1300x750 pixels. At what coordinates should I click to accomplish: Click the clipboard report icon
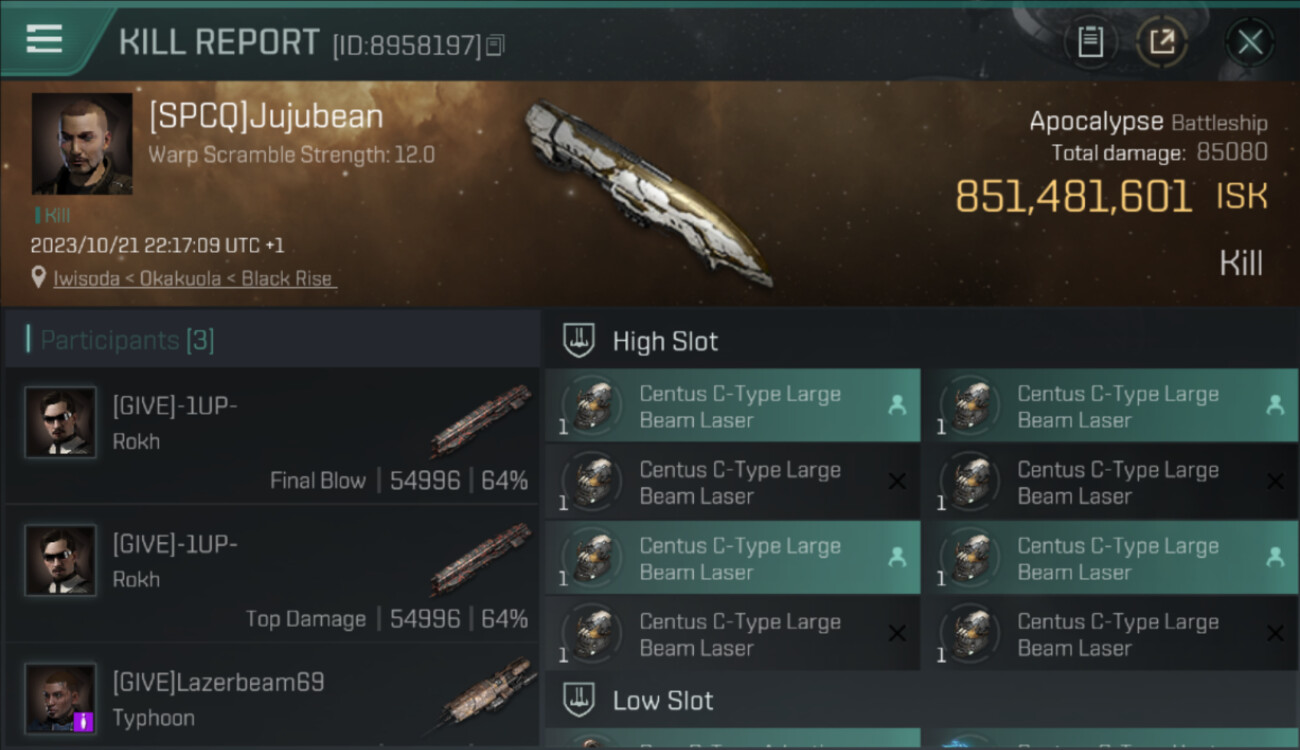pyautogui.click(x=1090, y=42)
